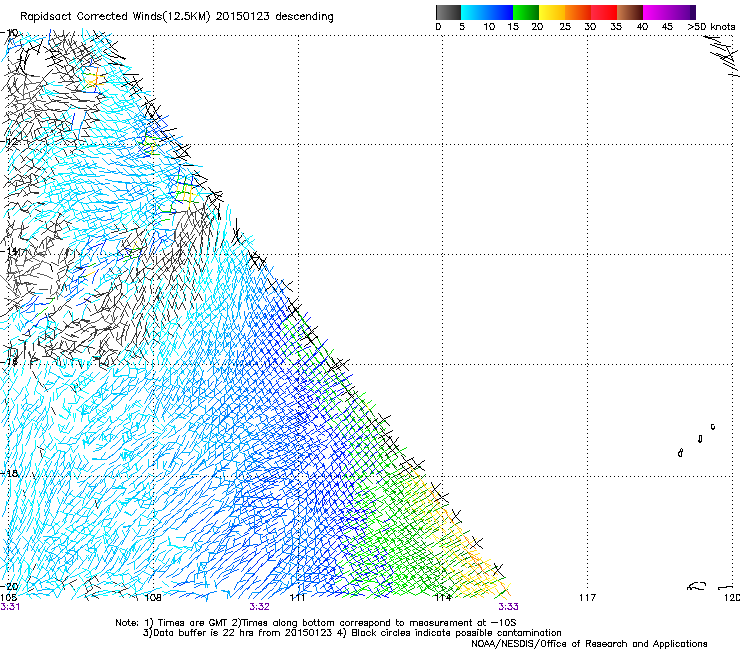
Task: Click the gray 0-5 knots color segment
Action: point(448,12)
